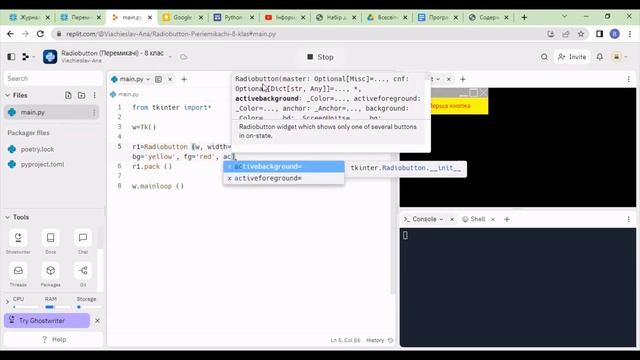Open the Chrome three-dot menu
Image resolution: width=640 pixels, height=360 pixels.
[x=630, y=34]
